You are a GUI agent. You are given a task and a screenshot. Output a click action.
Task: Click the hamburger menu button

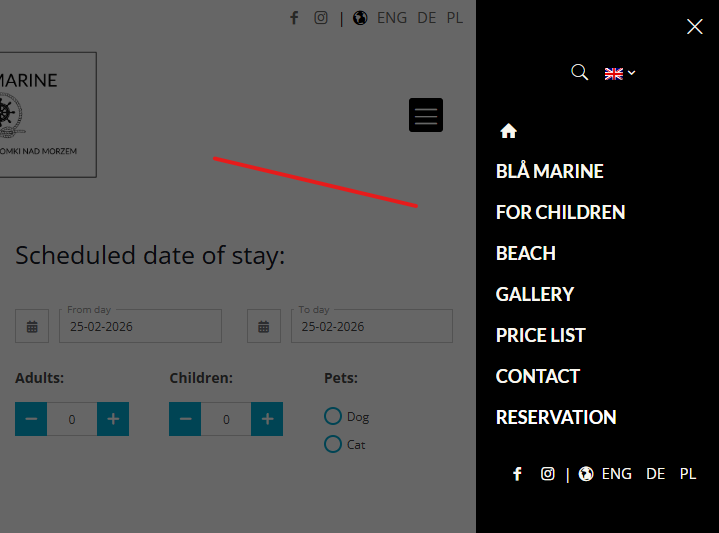tap(426, 115)
